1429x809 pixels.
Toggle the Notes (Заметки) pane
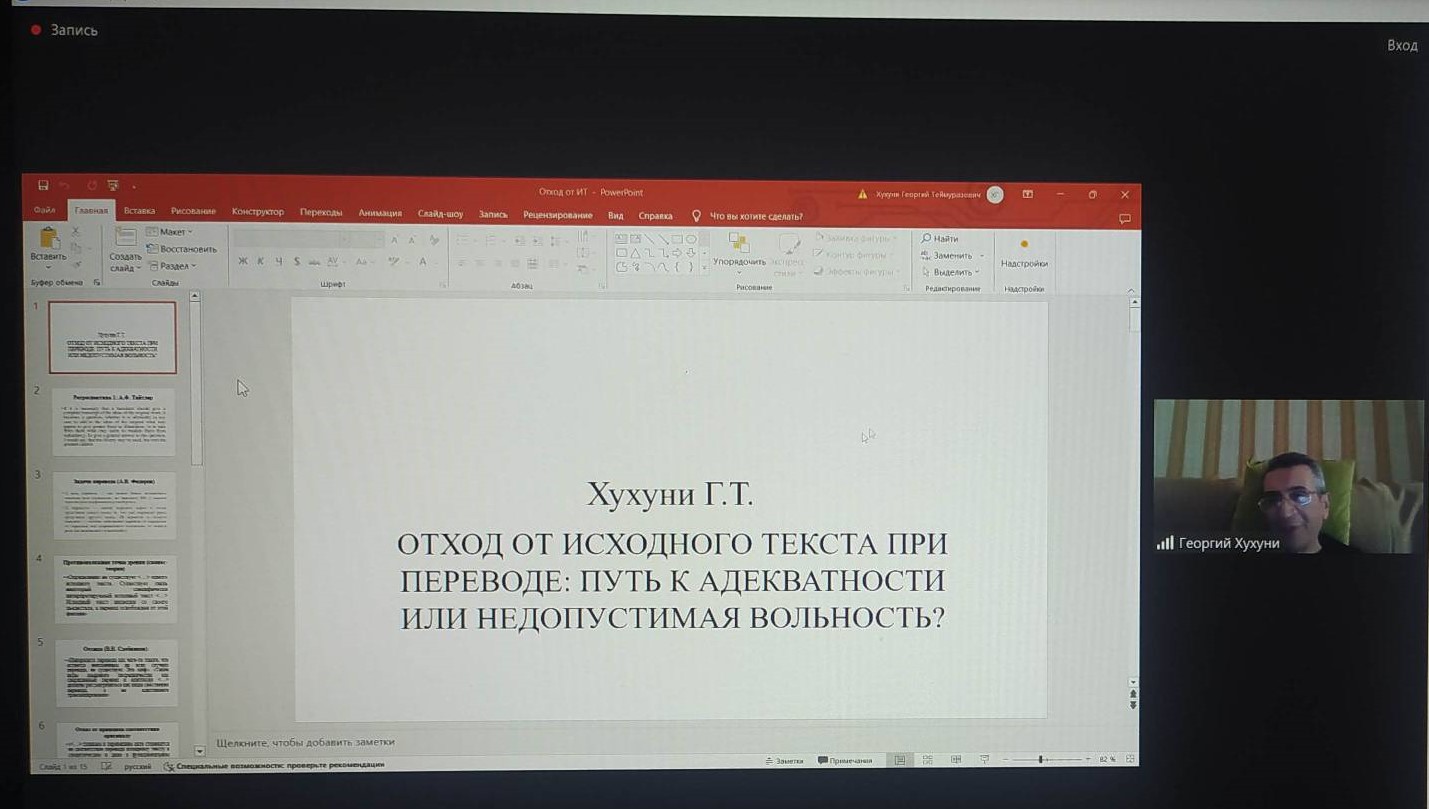pos(783,761)
